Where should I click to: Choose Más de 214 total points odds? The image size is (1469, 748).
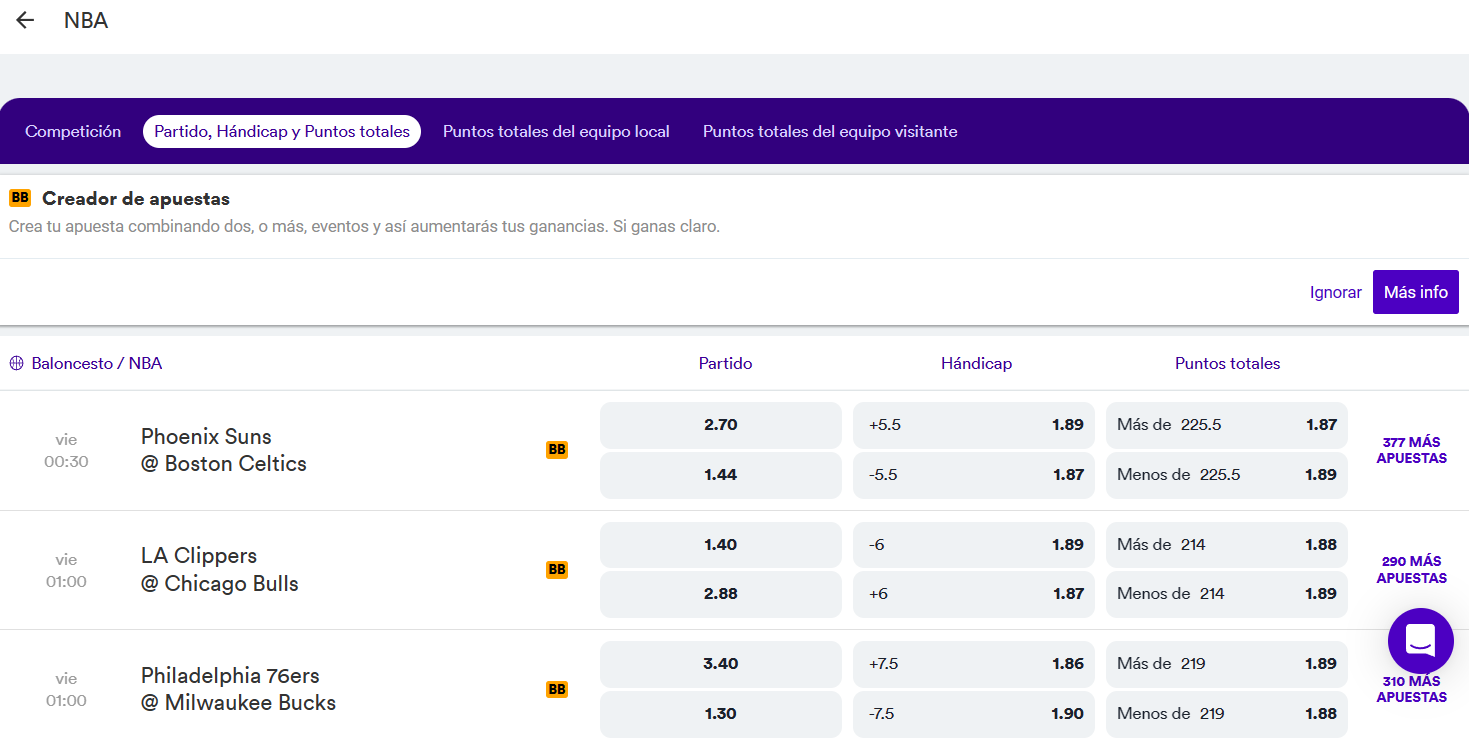tap(1226, 545)
